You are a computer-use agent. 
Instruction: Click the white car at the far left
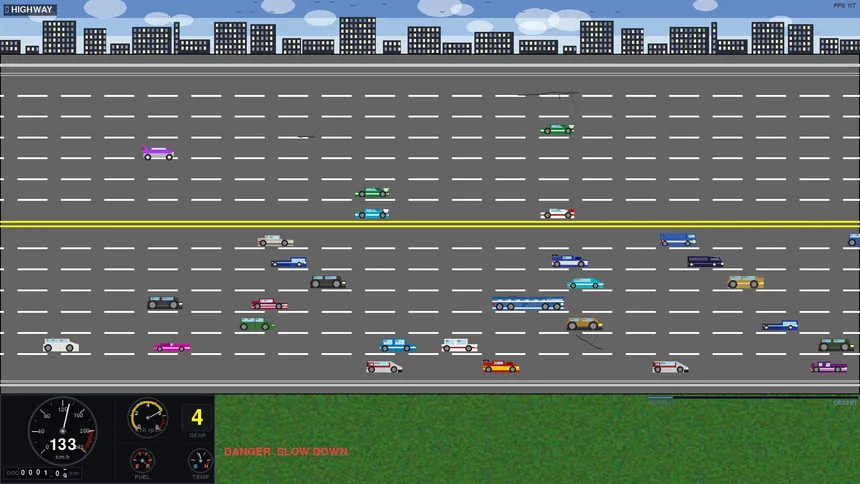click(61, 345)
